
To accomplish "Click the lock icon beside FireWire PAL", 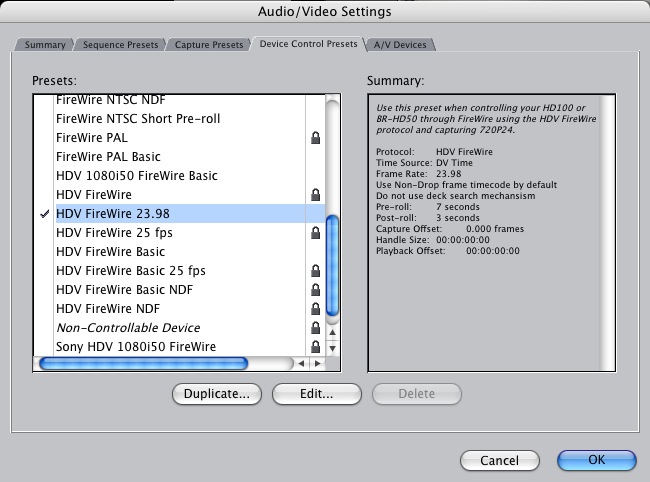I will (316, 138).
